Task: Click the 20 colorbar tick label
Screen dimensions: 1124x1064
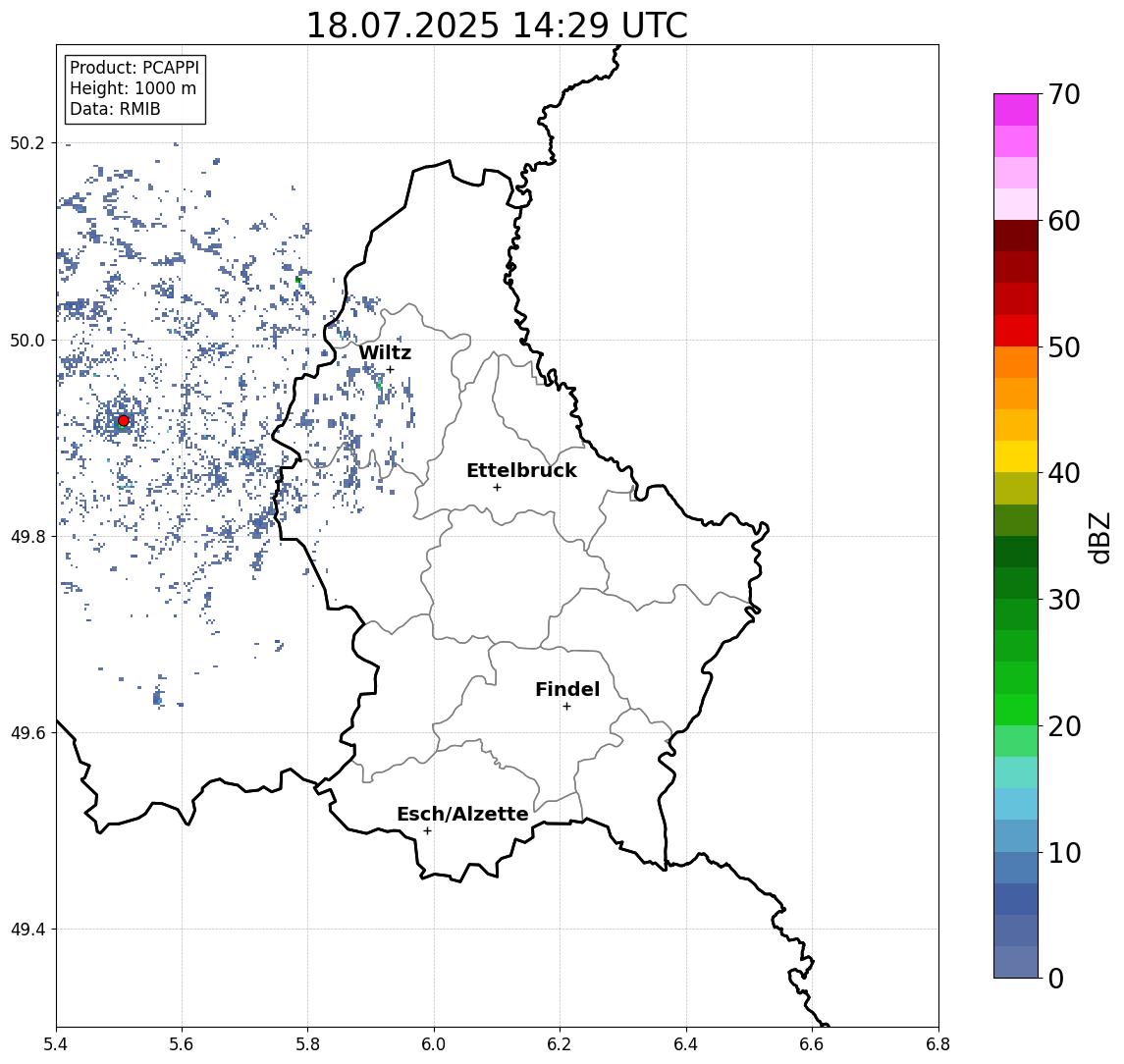Action: point(1063,725)
